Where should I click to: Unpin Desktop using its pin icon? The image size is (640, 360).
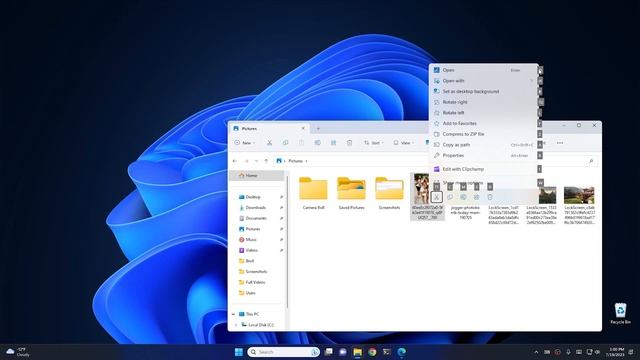click(x=281, y=197)
